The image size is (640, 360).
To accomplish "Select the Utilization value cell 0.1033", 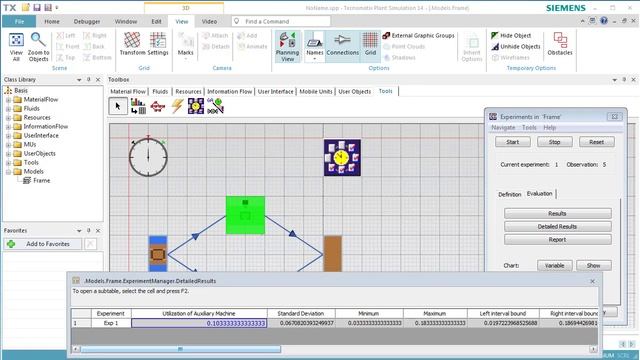I will 199,323.
